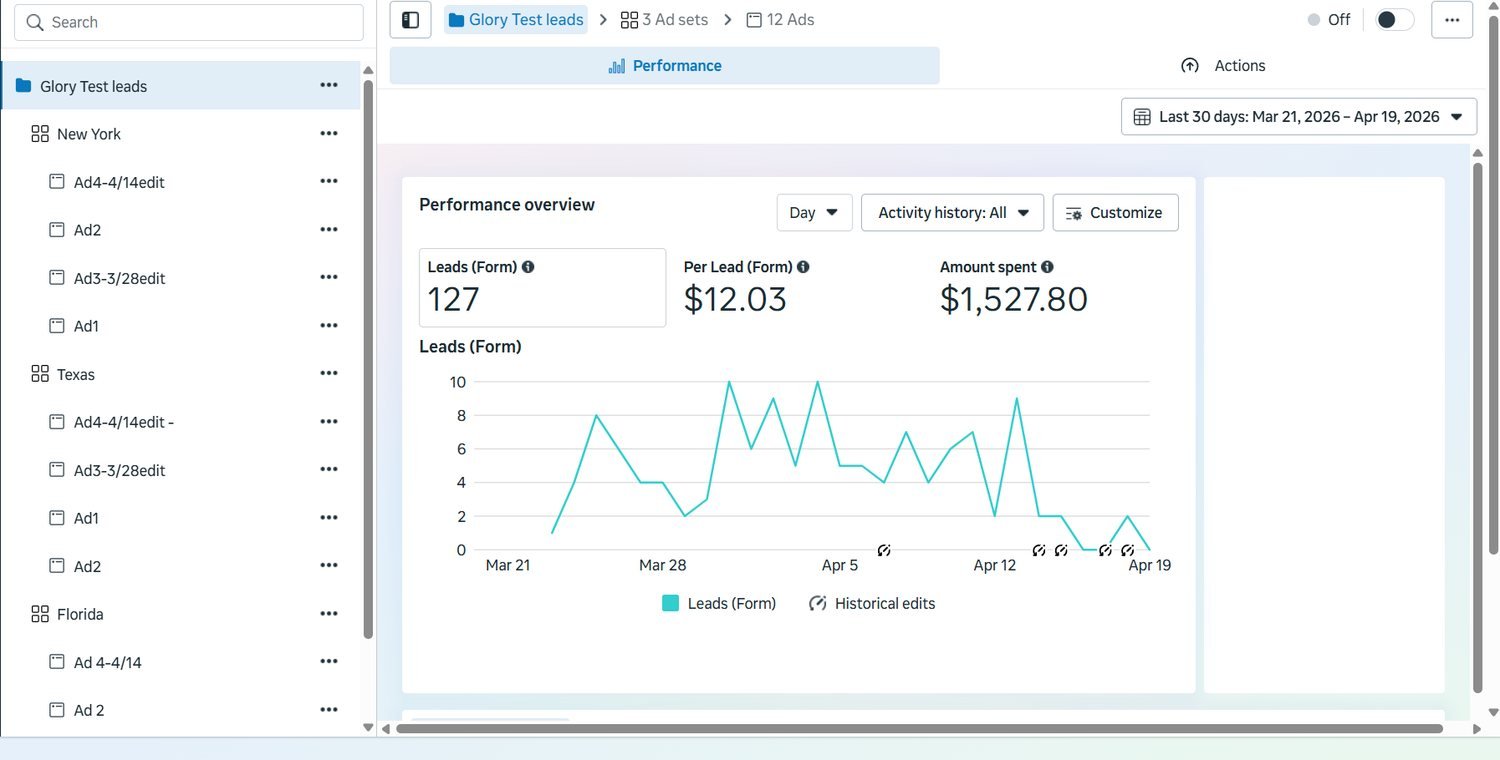This screenshot has width=1500, height=760.
Task: Open options for Florida ad set
Action: 329,613
